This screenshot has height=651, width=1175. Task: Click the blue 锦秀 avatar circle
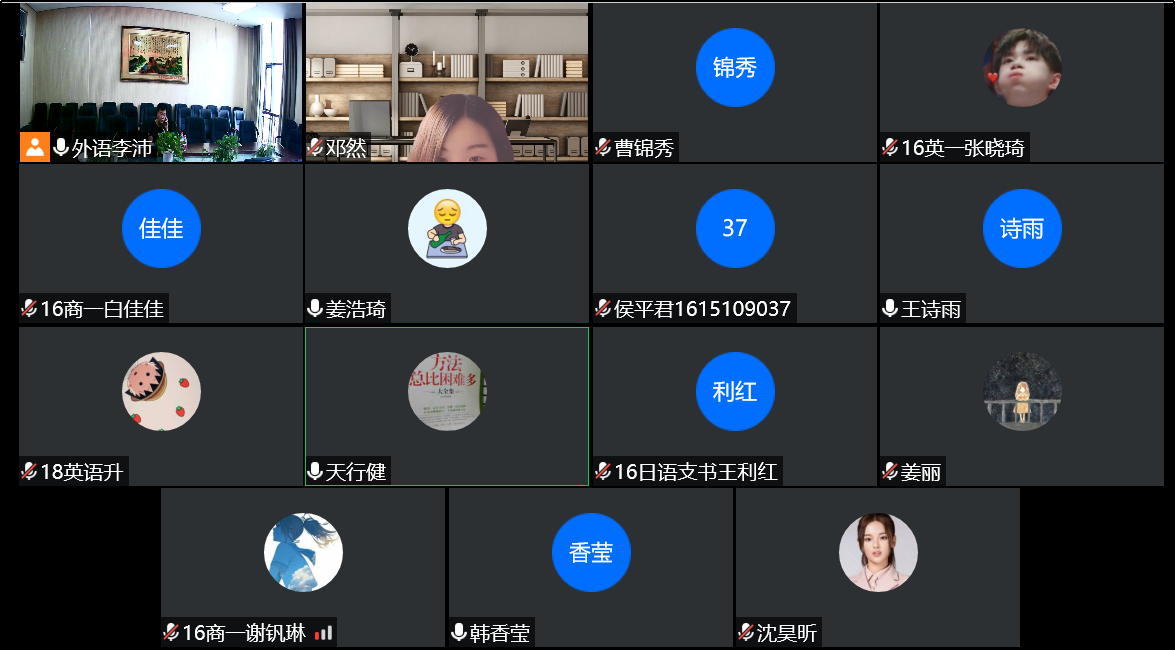coord(734,68)
